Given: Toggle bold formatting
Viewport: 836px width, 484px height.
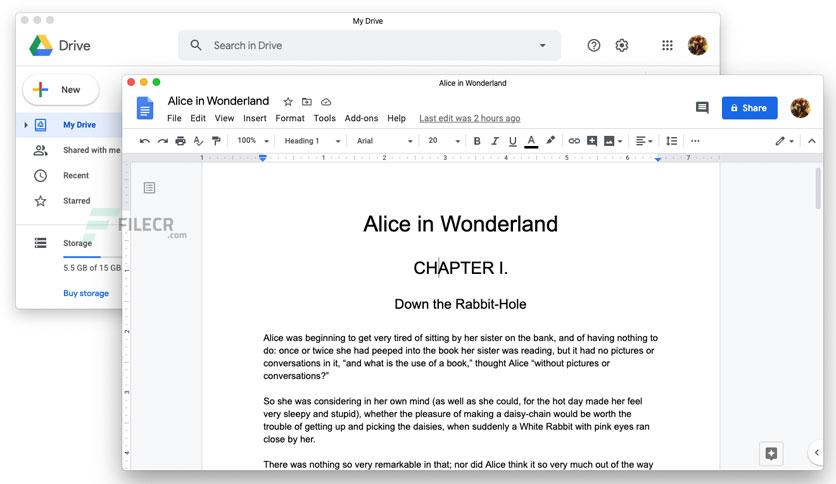Looking at the screenshot, I should click(x=477, y=141).
